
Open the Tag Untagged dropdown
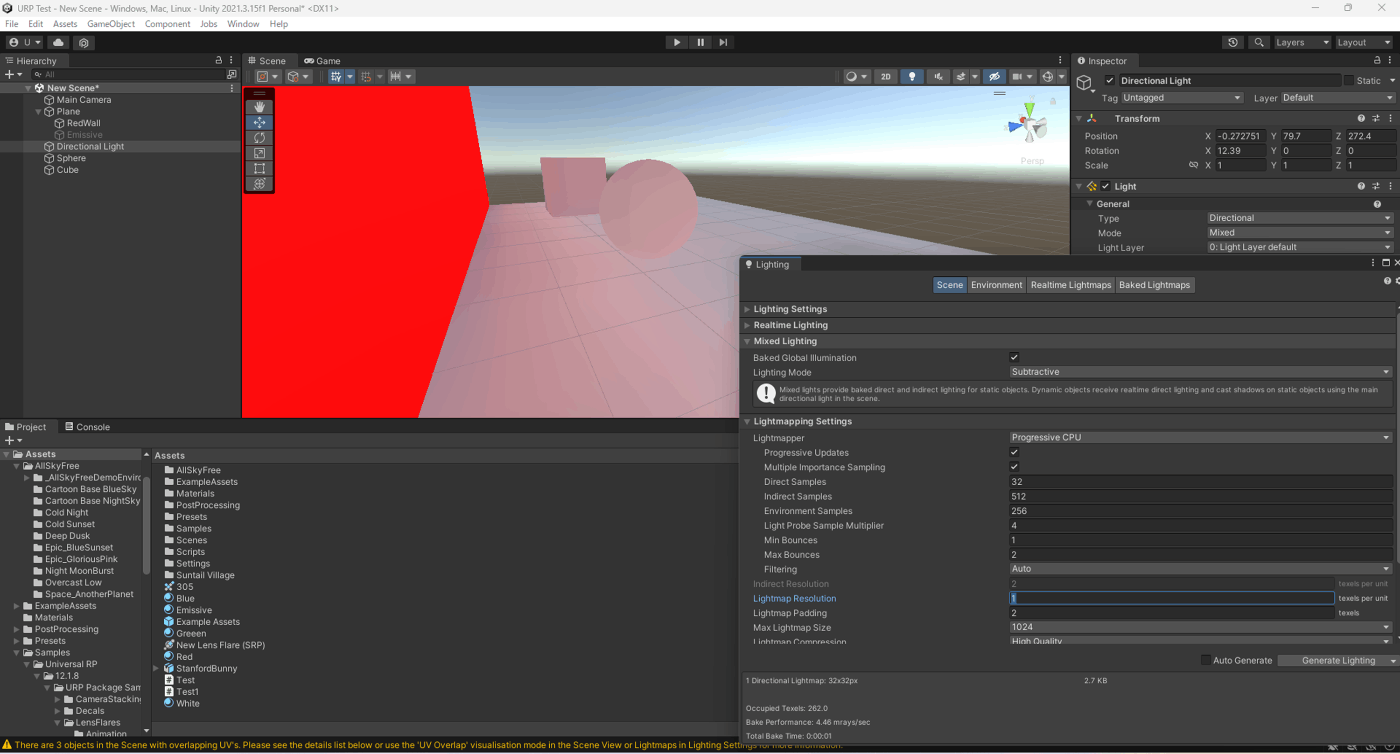(x=1182, y=98)
